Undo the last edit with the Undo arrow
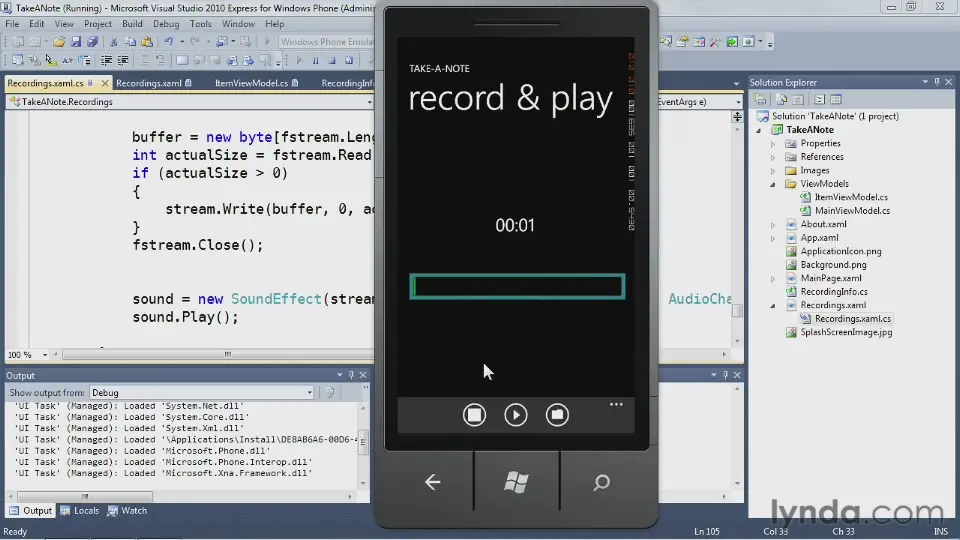This screenshot has width=960, height=540. (168, 42)
